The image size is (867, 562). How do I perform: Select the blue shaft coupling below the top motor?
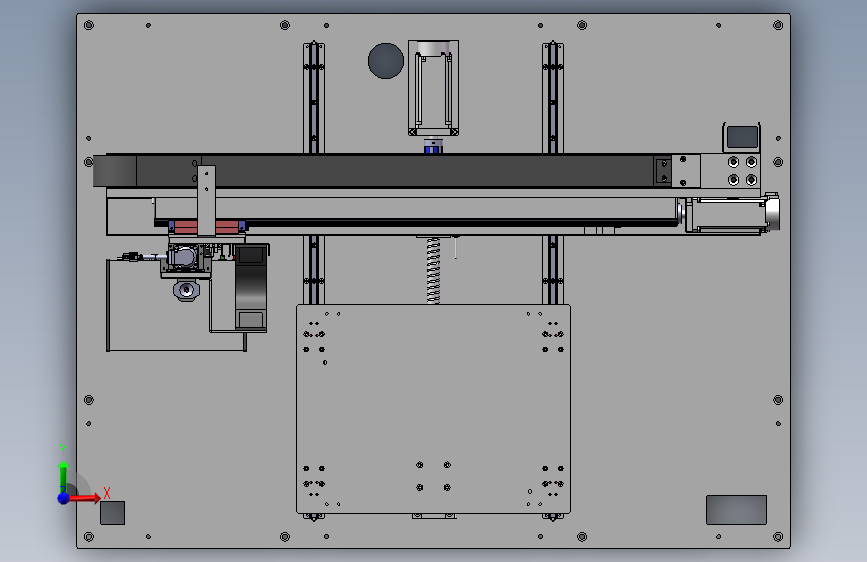pos(434,147)
